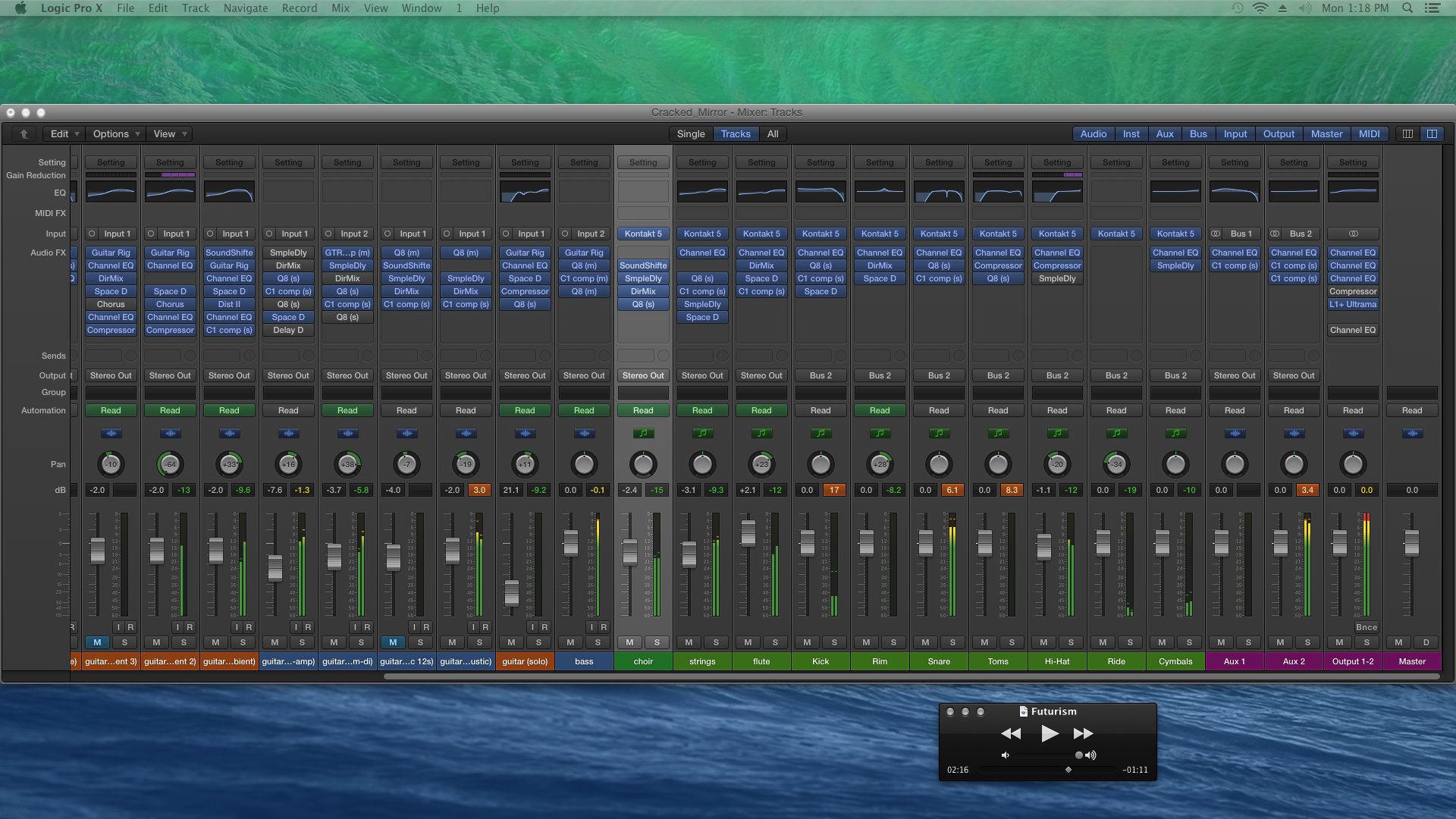Click the low volume speaker icon in player
This screenshot has height=819, width=1456.
tap(1006, 755)
